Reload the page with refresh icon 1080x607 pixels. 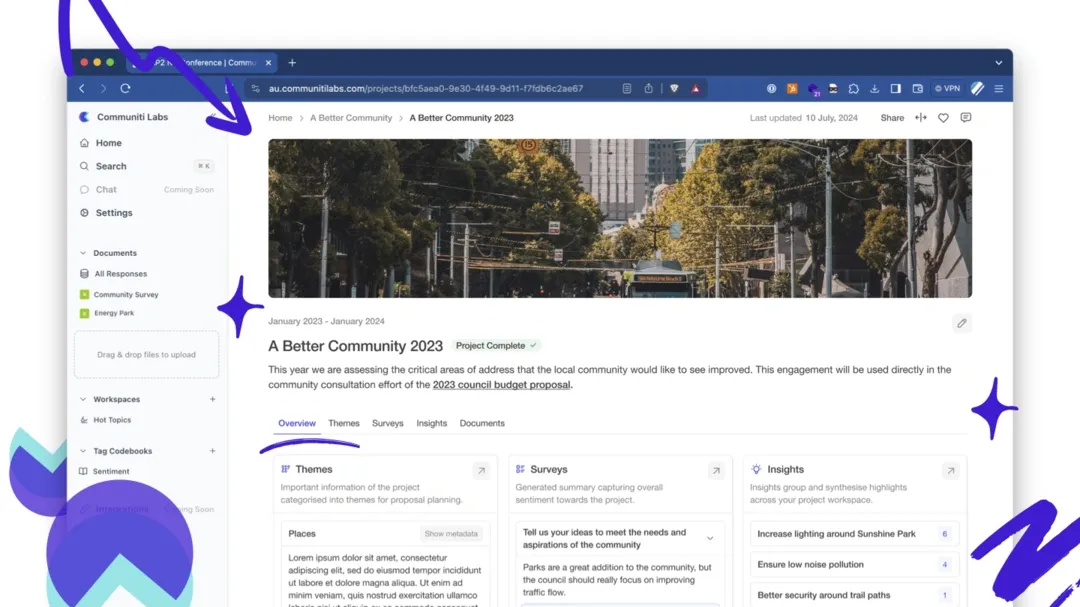125,88
